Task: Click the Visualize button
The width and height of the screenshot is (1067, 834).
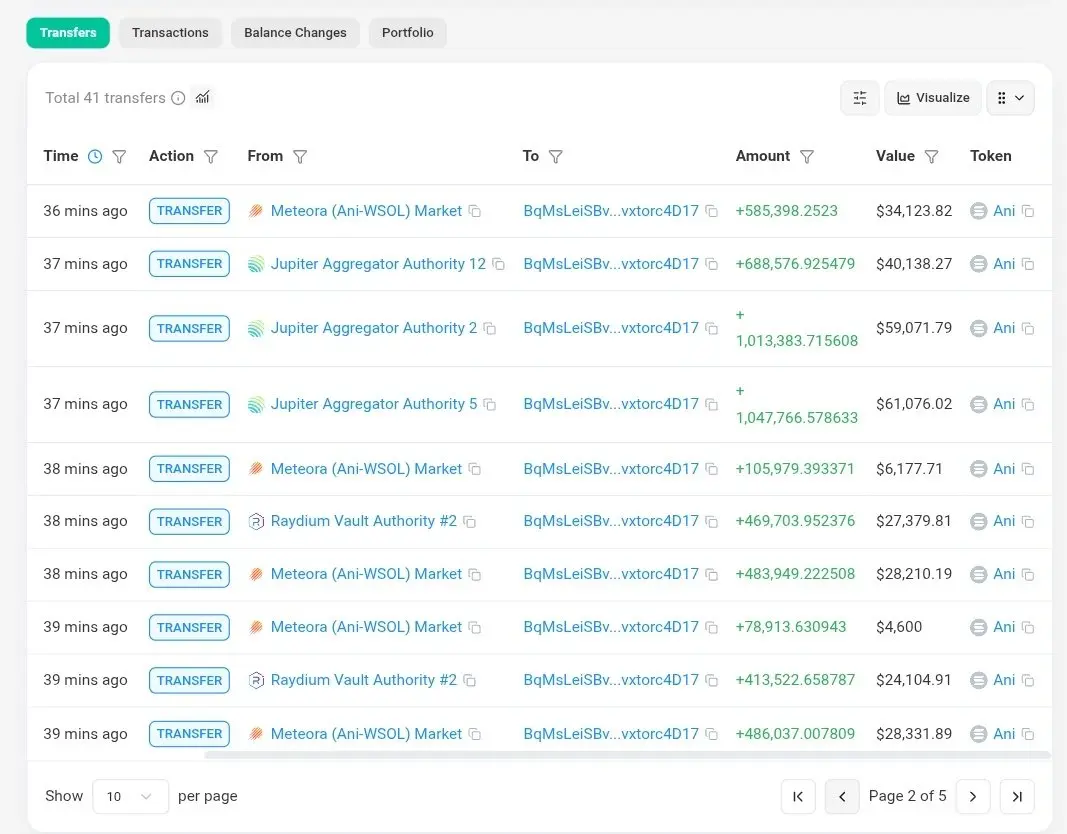Action: (x=933, y=98)
